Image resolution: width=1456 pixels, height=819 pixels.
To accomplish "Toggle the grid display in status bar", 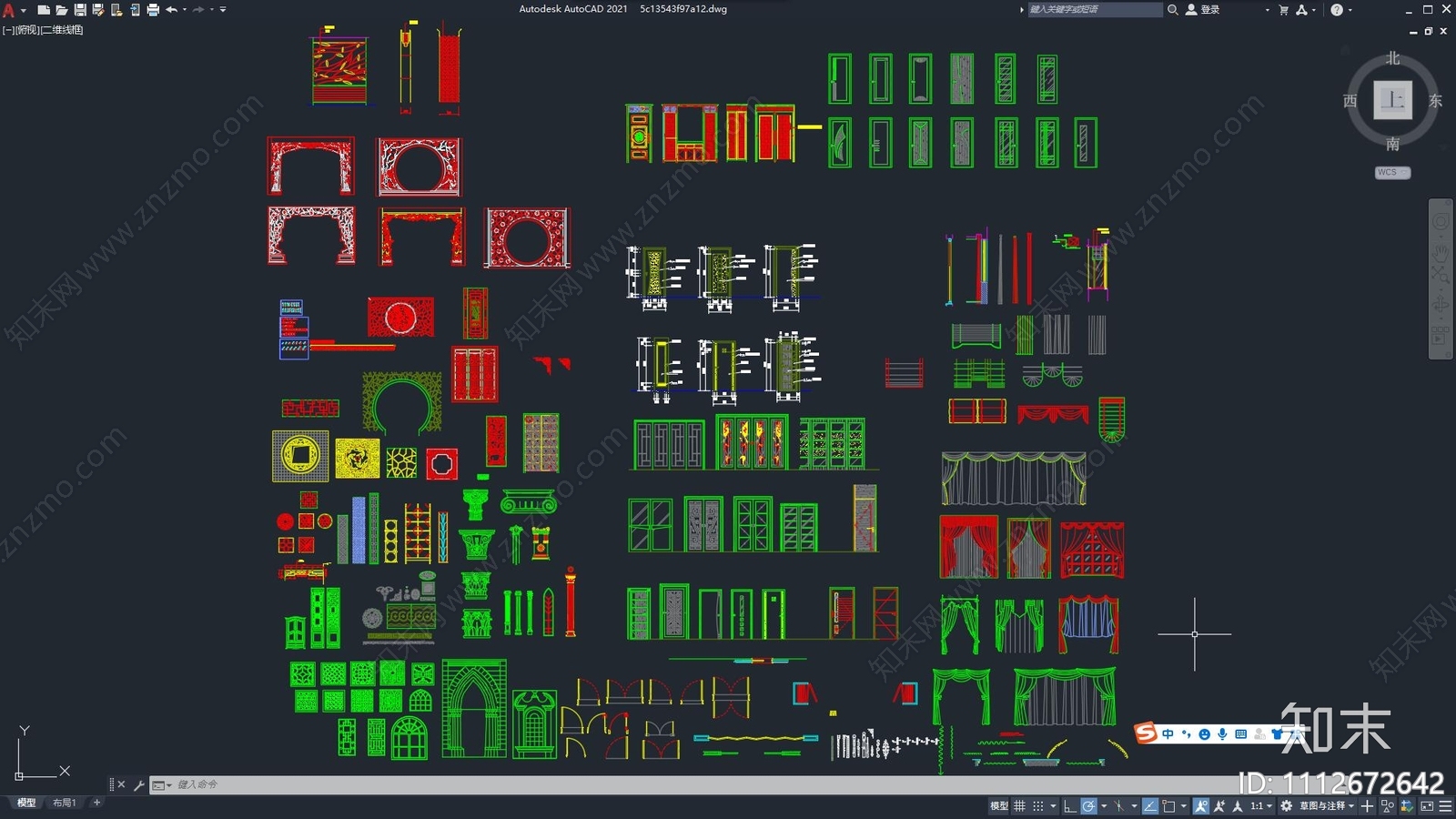I will (1019, 805).
